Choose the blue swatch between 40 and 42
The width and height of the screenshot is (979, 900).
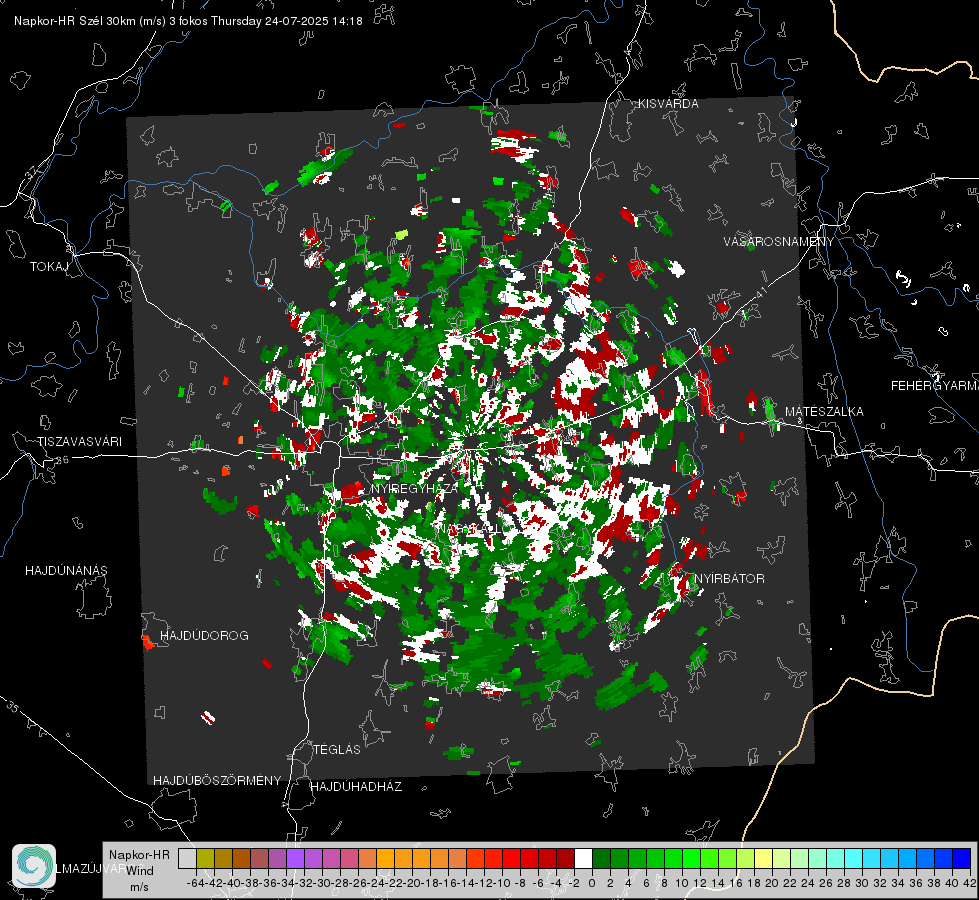point(962,858)
